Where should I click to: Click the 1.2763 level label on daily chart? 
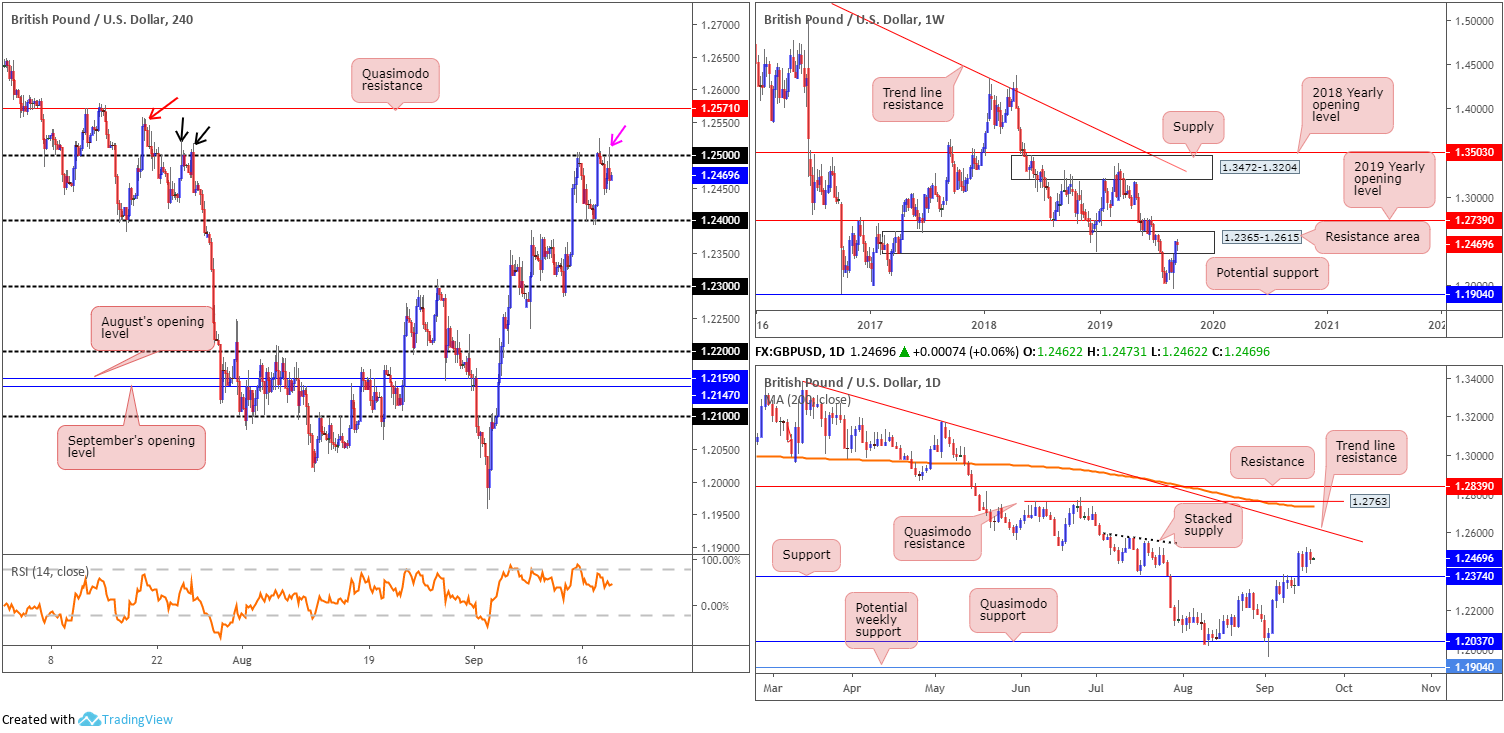click(1368, 500)
